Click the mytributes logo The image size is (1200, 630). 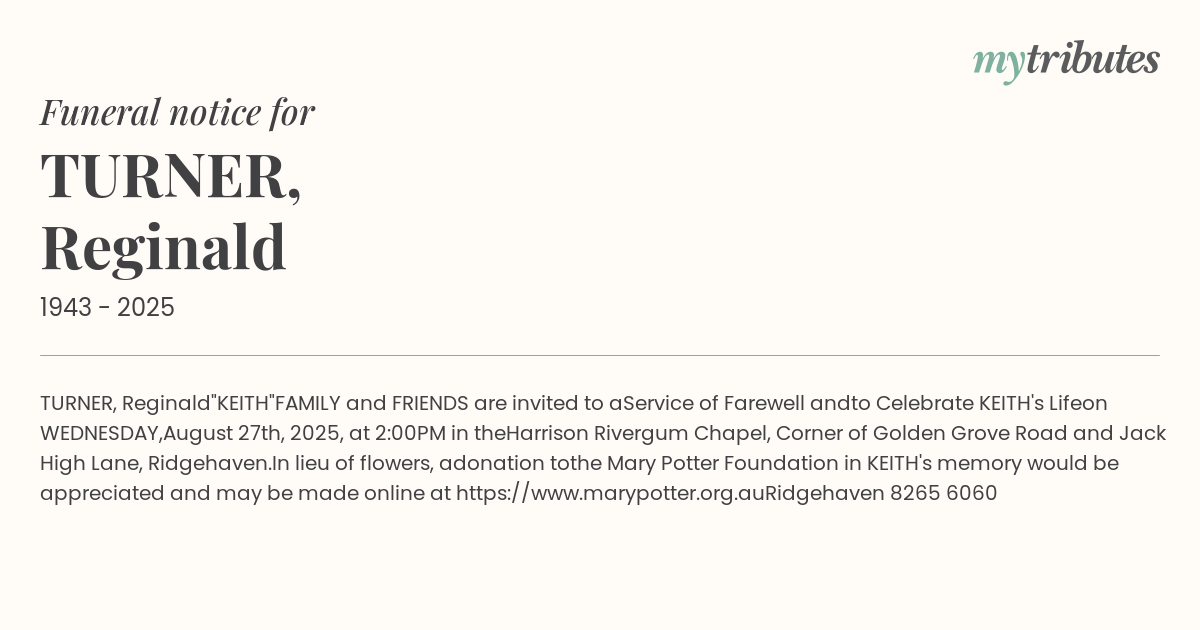pyautogui.click(x=1066, y=60)
